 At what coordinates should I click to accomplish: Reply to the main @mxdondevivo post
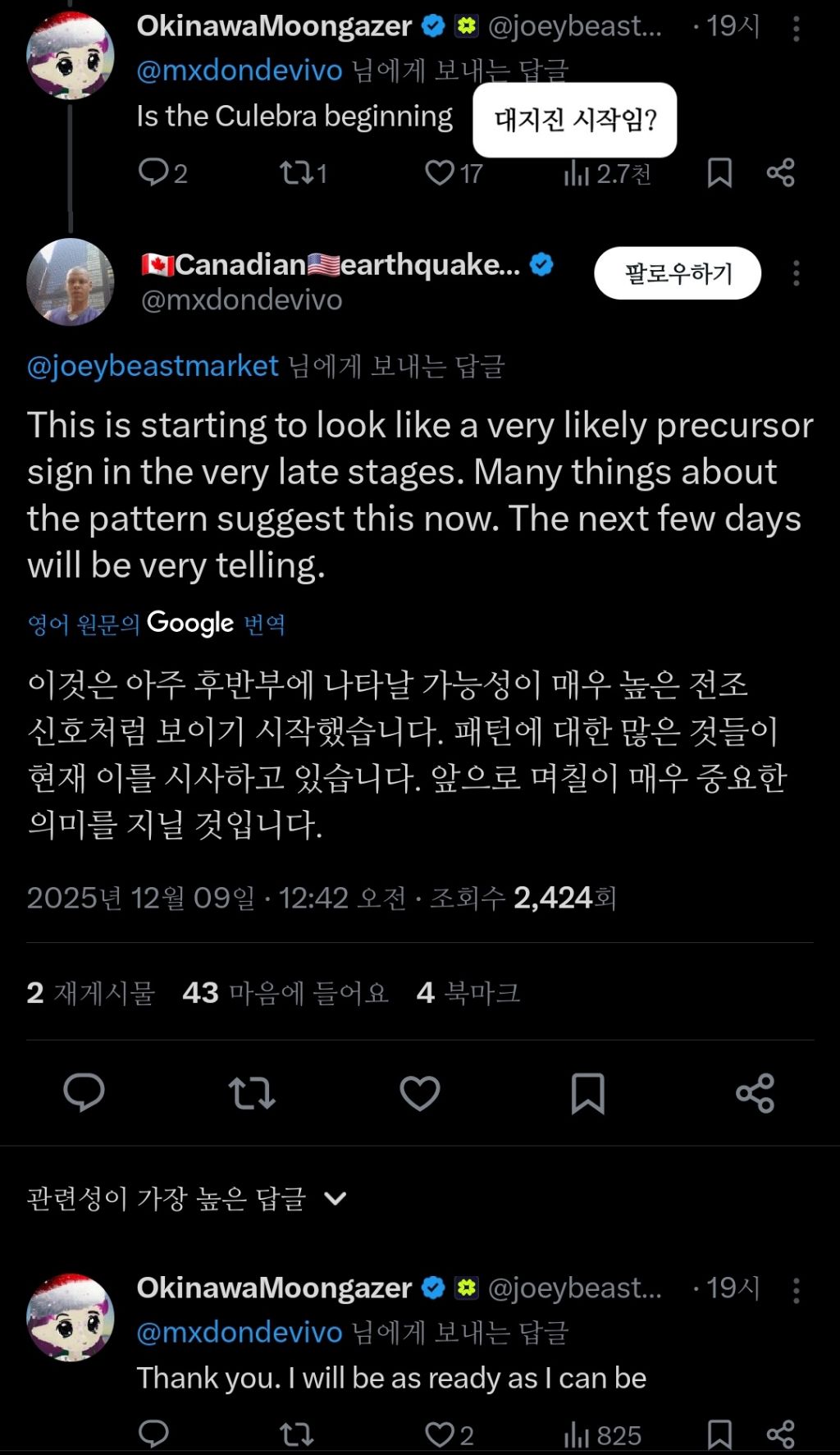click(84, 1092)
